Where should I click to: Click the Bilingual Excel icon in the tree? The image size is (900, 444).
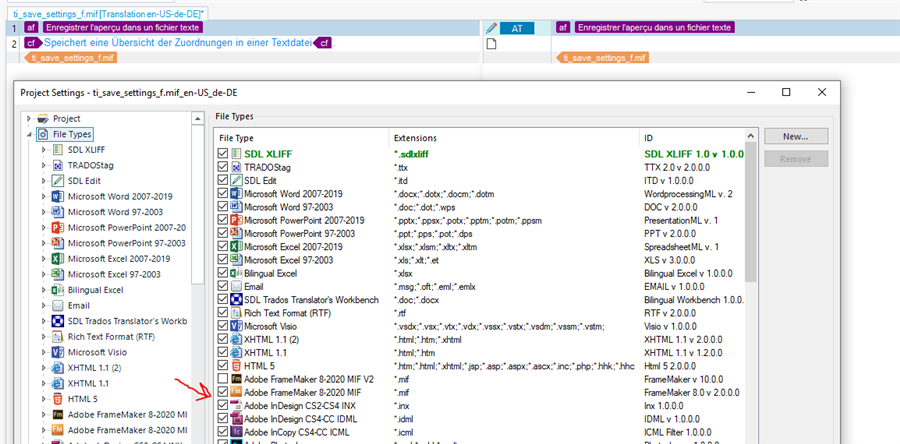coord(57,290)
